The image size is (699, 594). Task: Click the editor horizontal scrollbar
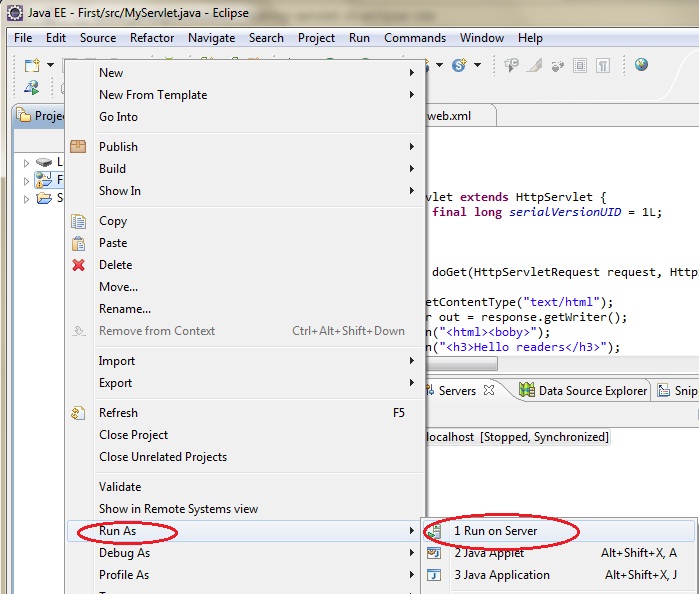click(461, 365)
